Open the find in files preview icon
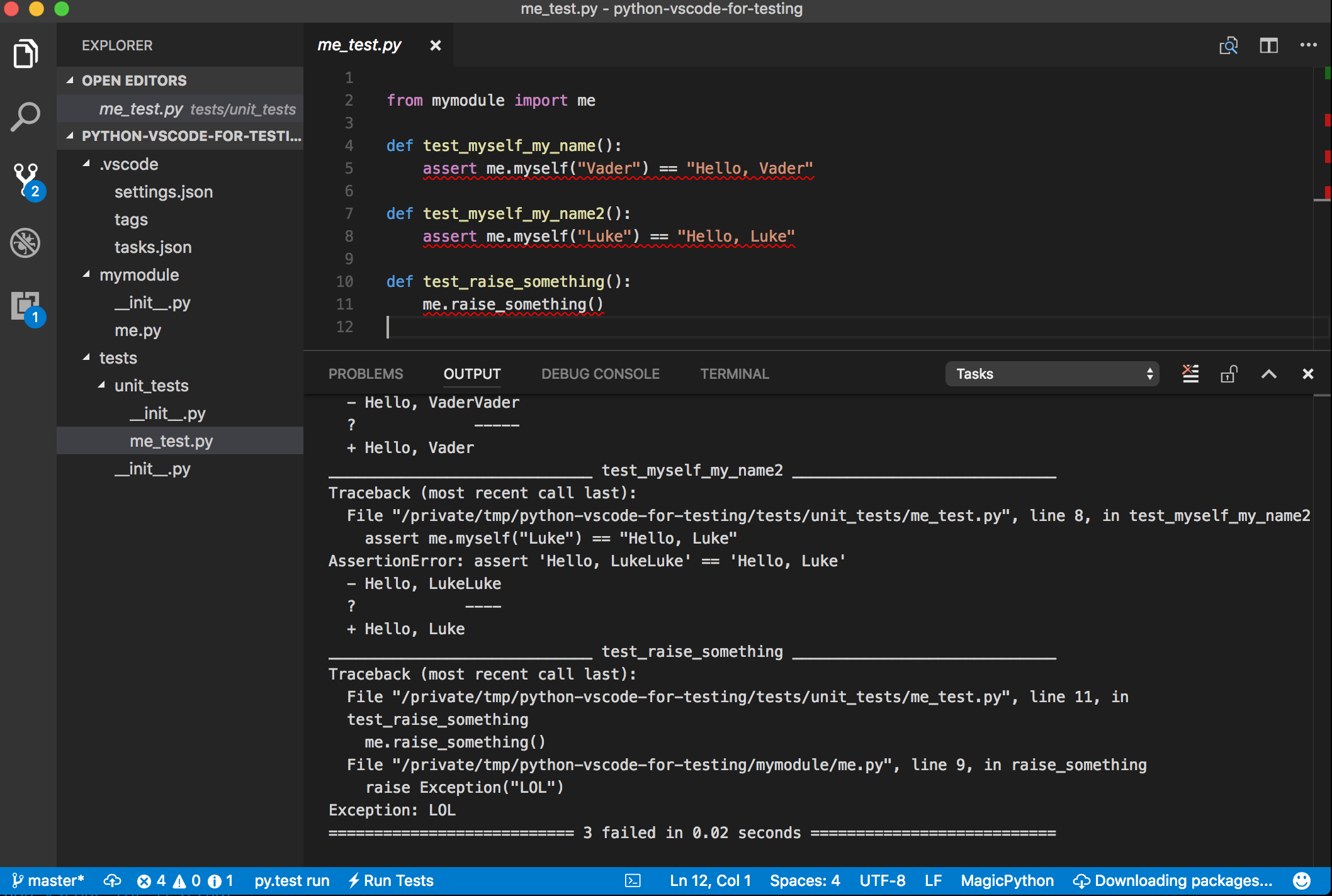The height and width of the screenshot is (896, 1332). [x=1228, y=45]
